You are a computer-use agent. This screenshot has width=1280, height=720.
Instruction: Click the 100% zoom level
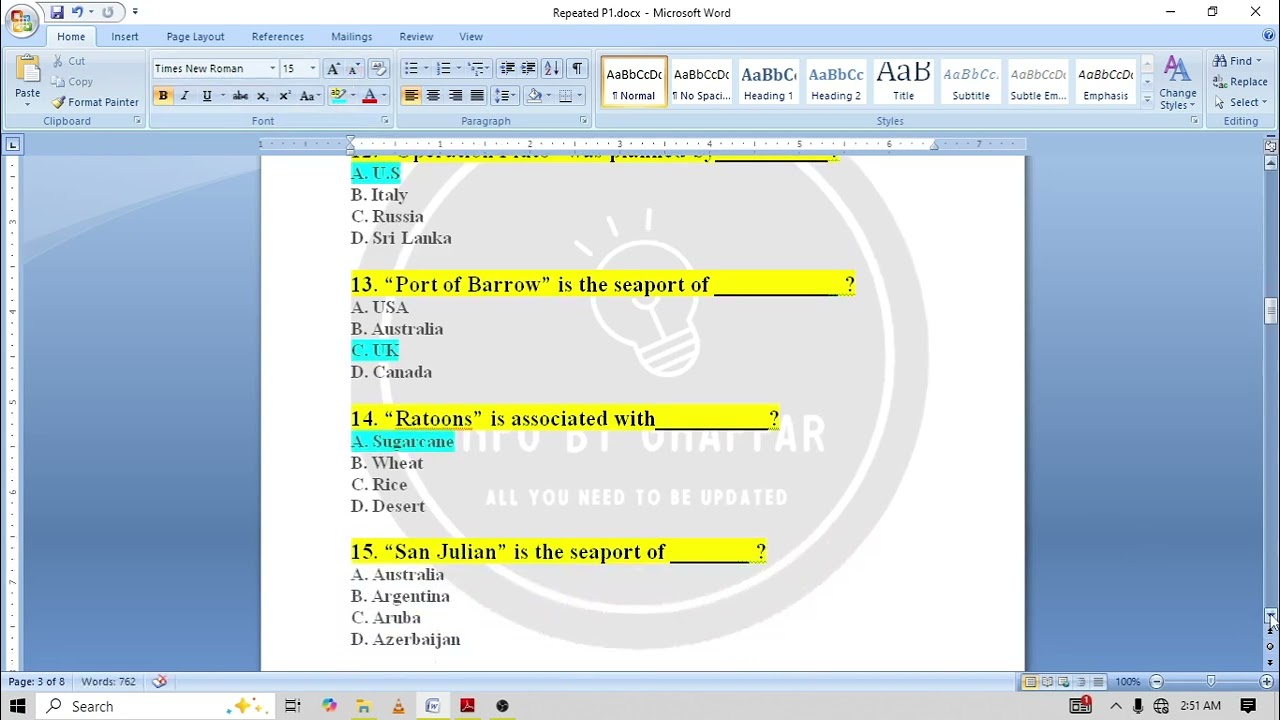click(1128, 682)
